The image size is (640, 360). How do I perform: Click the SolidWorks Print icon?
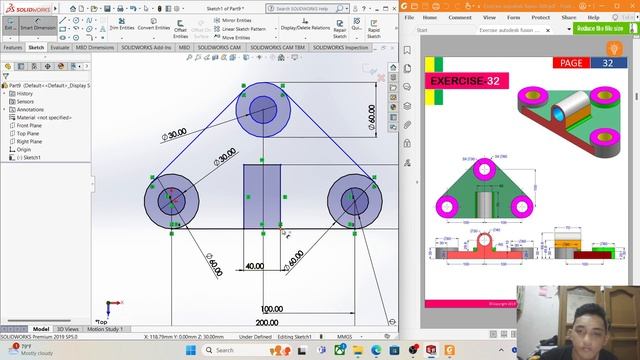120,8
